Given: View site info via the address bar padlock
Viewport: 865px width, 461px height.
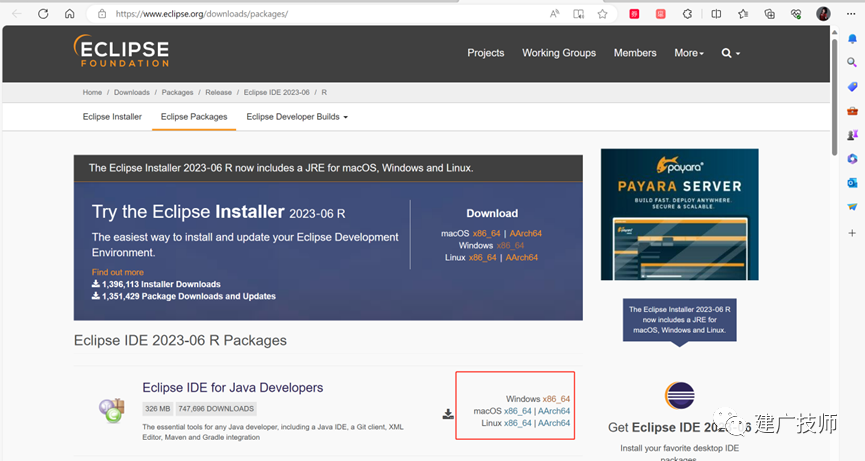Looking at the screenshot, I should pos(102,14).
